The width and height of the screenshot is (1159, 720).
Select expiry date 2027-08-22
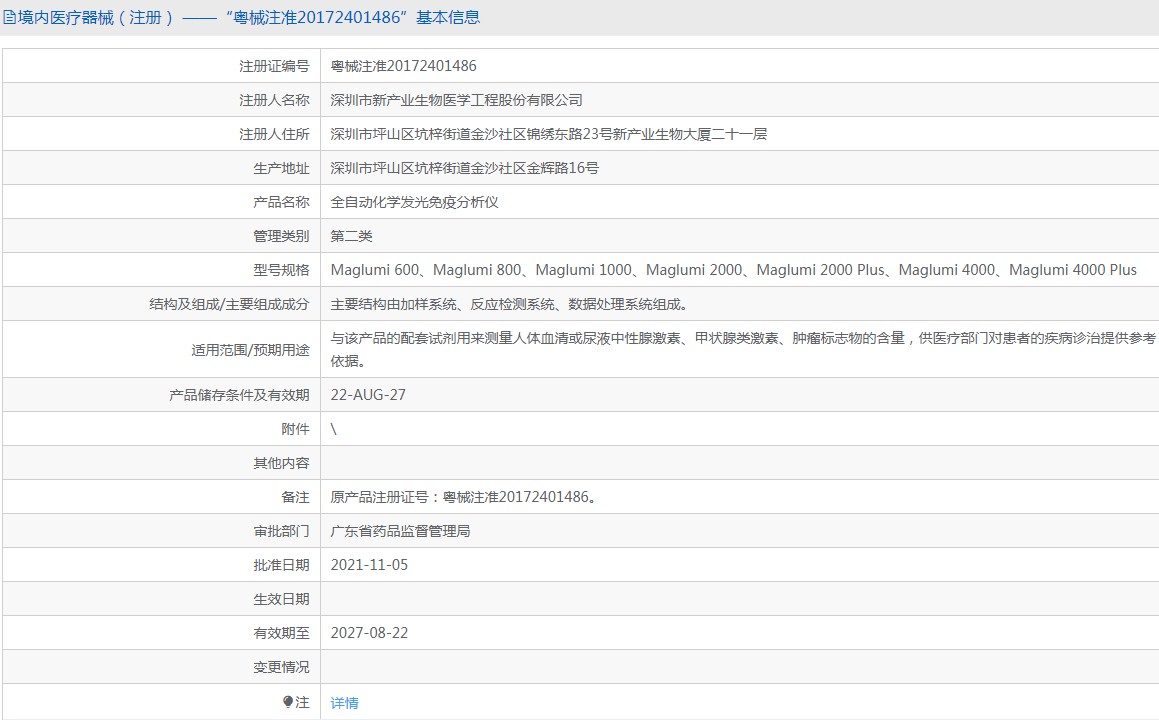[369, 633]
